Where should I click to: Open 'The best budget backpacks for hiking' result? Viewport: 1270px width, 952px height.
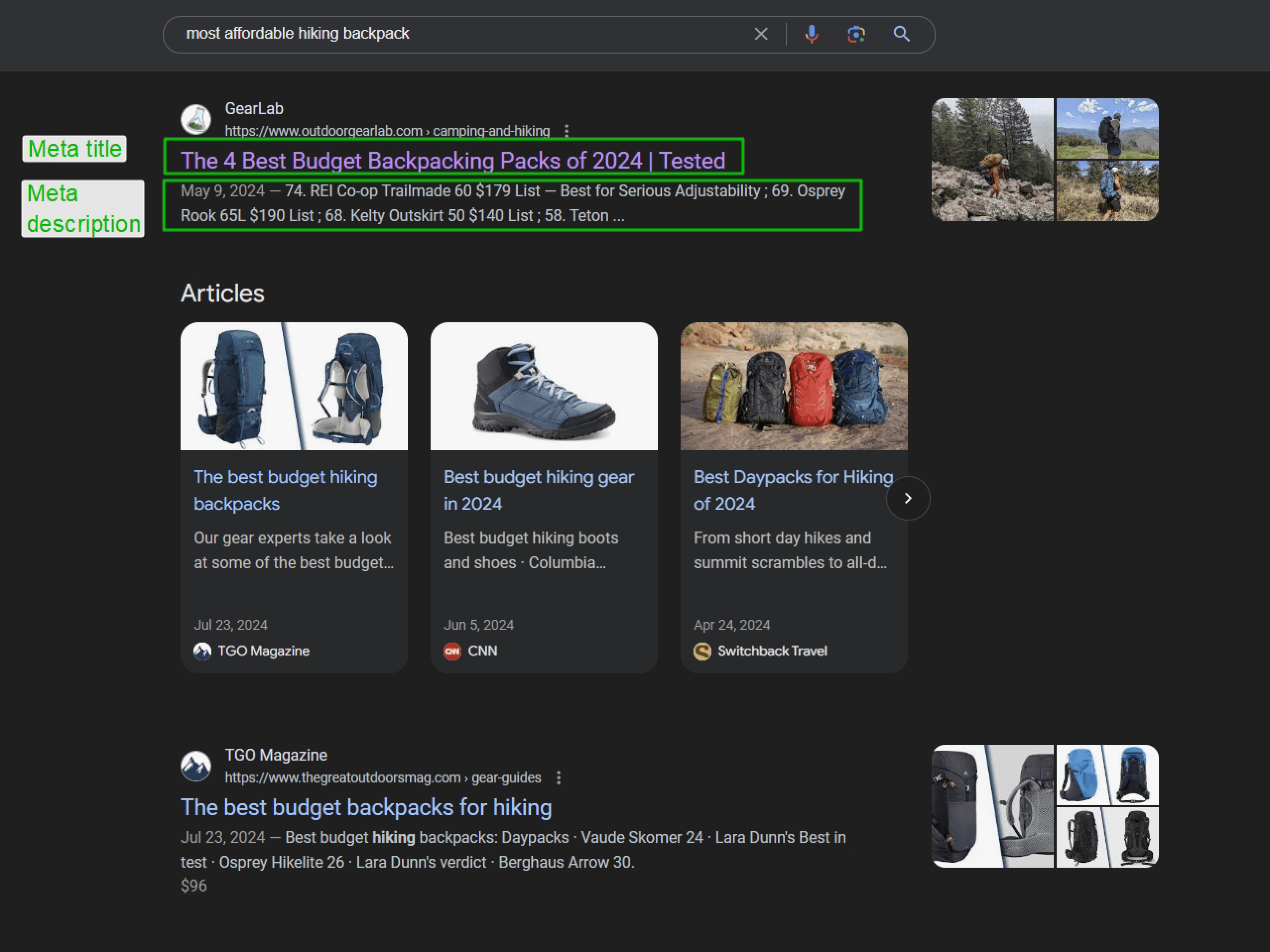click(x=366, y=807)
